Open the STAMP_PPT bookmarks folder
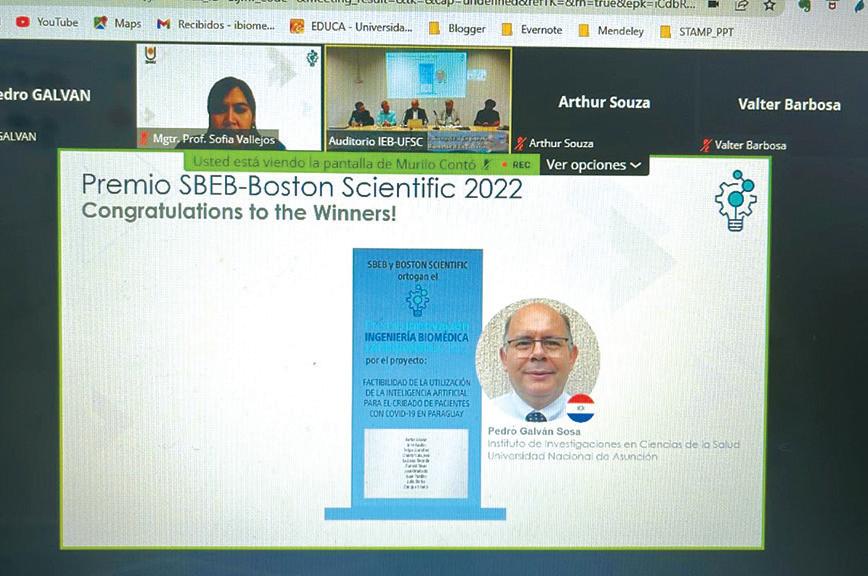Image resolution: width=868 pixels, height=576 pixels. [697, 32]
